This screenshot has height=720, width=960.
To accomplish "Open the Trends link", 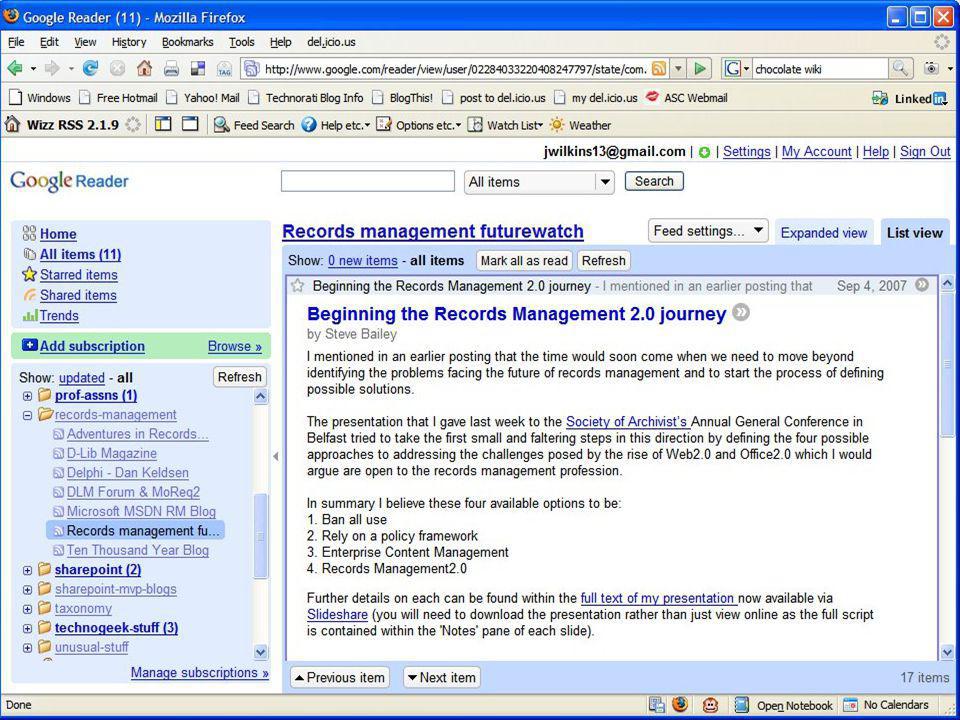I will click(x=59, y=315).
